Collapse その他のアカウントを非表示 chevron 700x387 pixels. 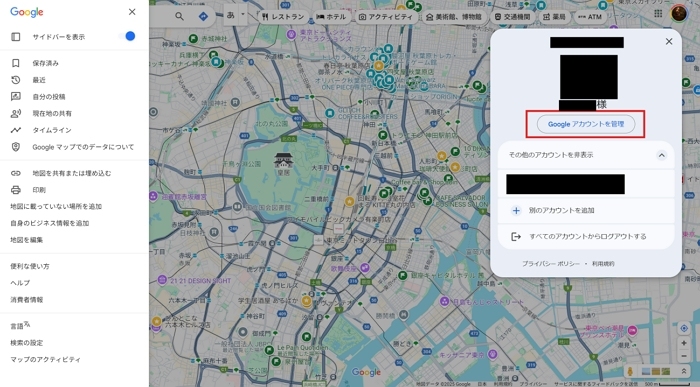[662, 155]
